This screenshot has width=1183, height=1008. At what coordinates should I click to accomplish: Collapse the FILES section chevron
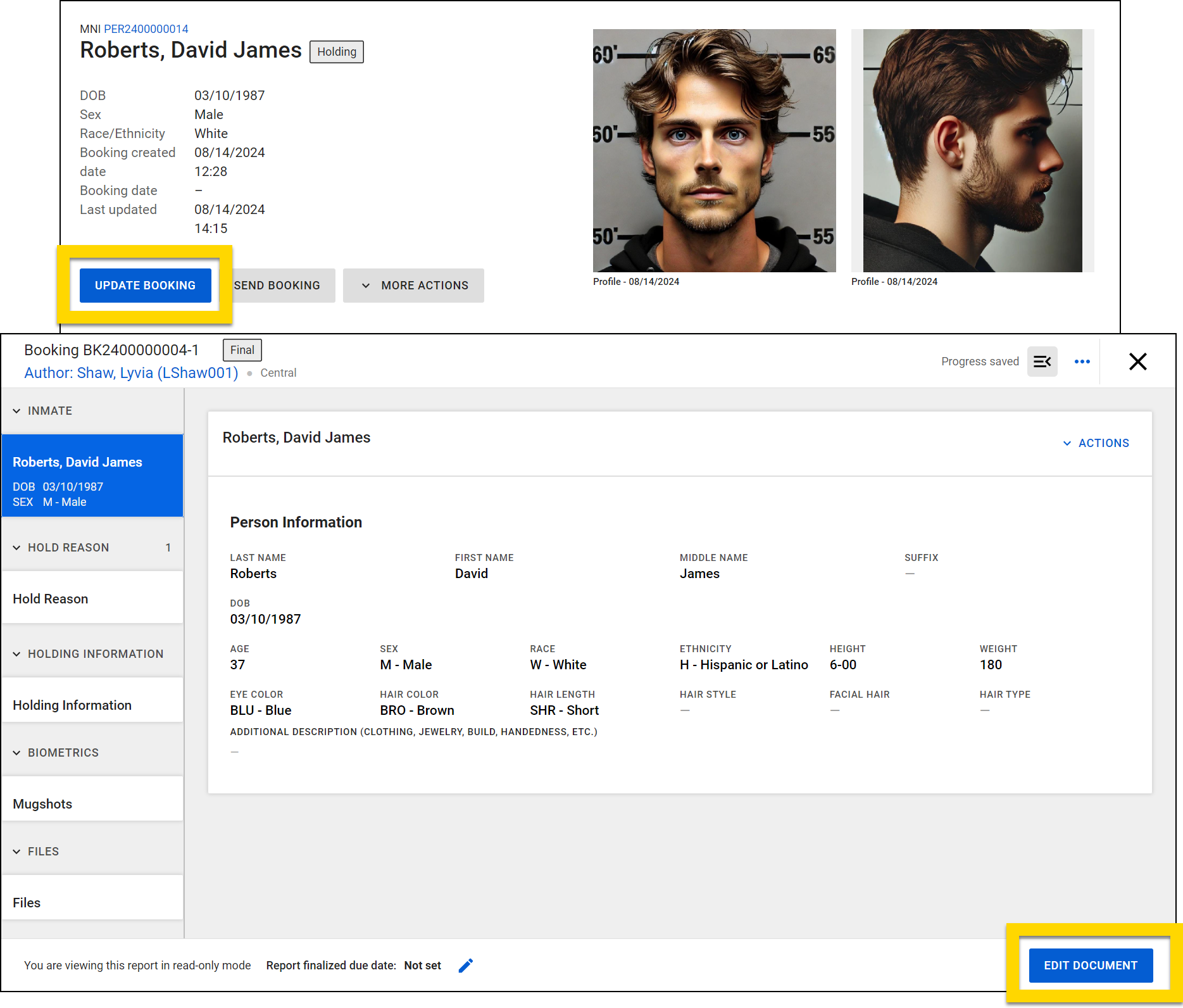tap(17, 852)
